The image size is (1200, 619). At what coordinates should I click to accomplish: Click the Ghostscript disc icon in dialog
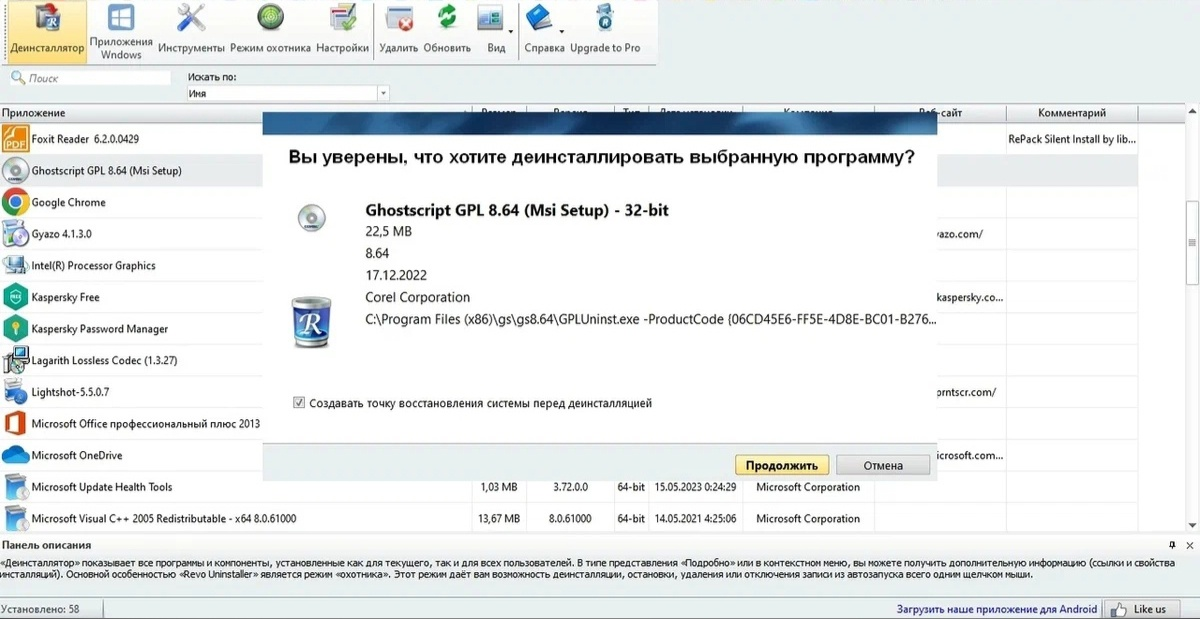point(310,217)
